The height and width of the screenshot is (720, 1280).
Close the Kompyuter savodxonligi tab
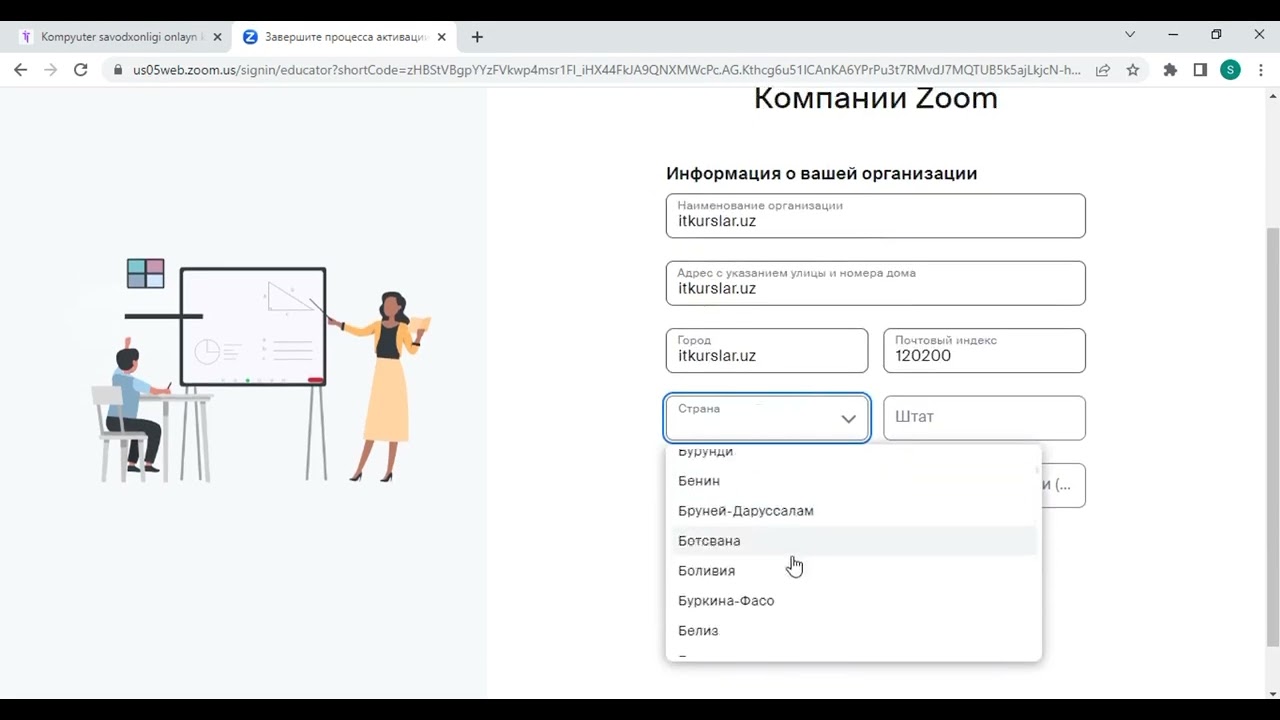pos(217,37)
